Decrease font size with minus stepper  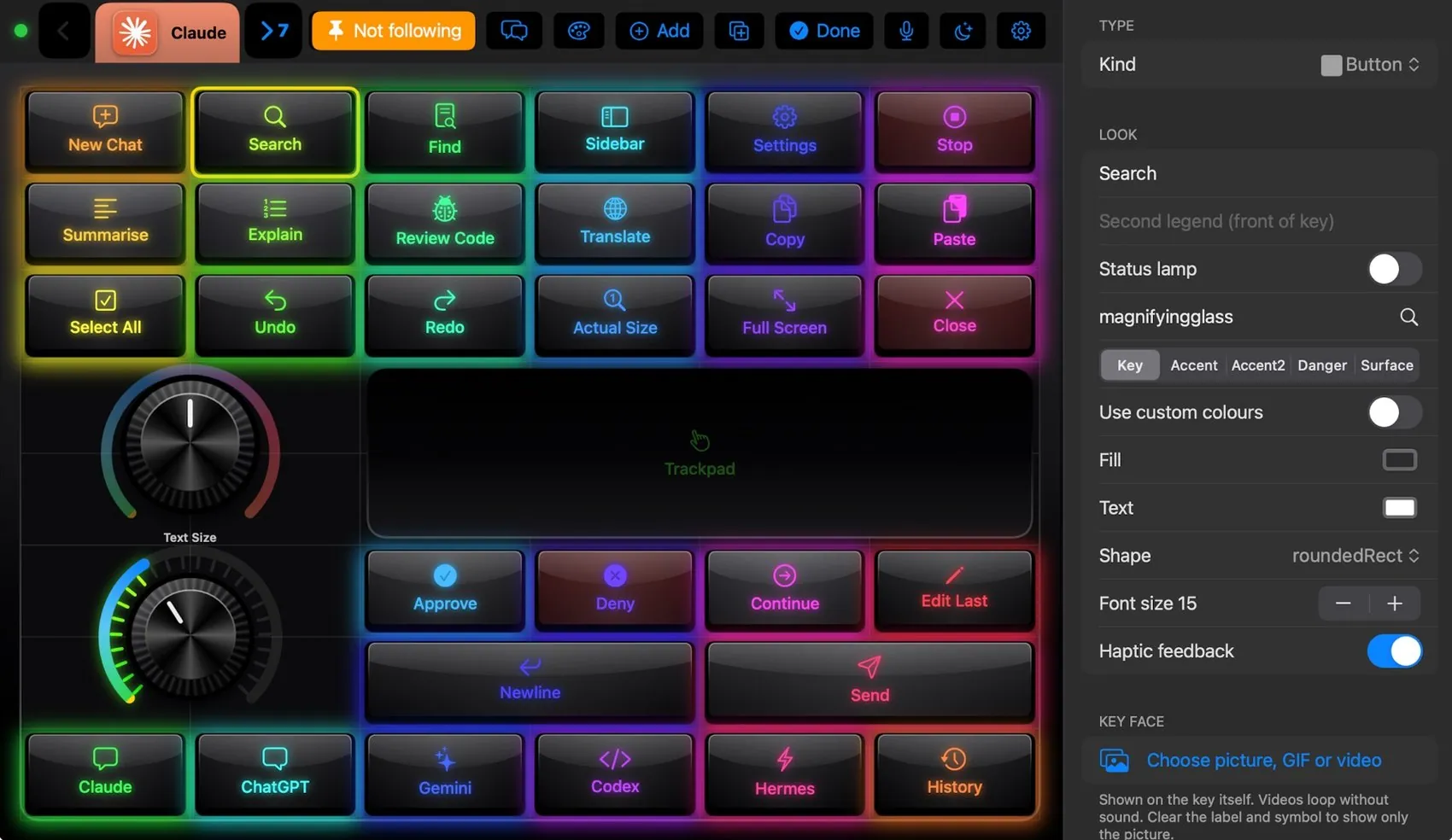pyautogui.click(x=1343, y=604)
